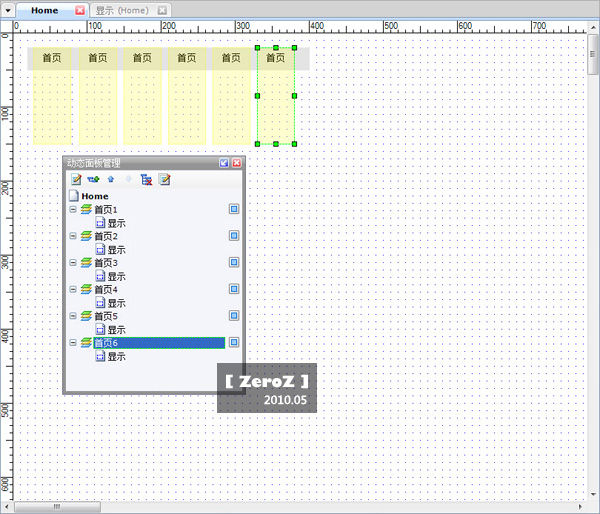Viewport: 600px width, 514px height.
Task: Select the 首页2 row in the panel tree
Action: 106,236
